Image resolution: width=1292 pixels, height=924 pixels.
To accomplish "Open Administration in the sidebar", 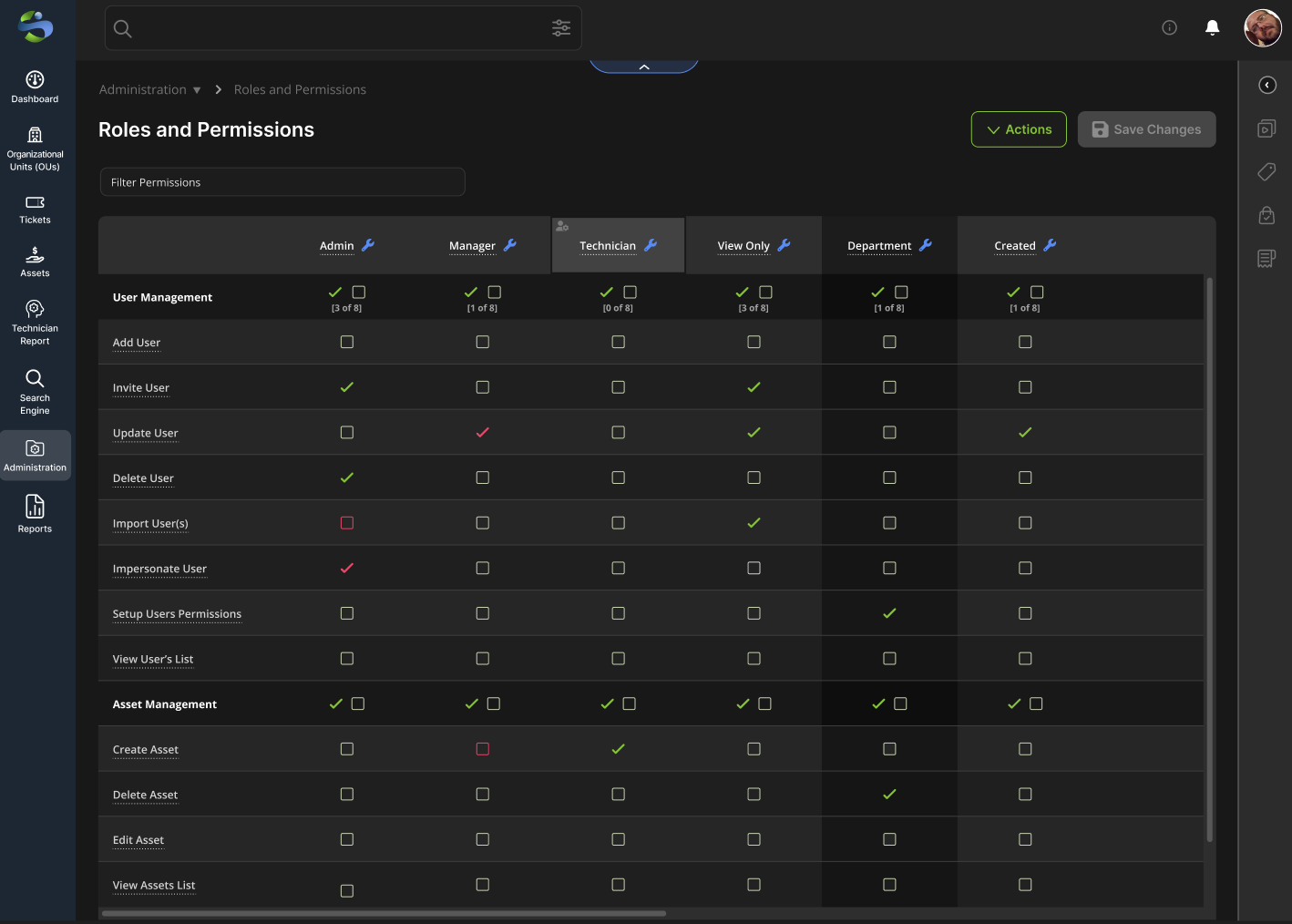I will pos(35,455).
